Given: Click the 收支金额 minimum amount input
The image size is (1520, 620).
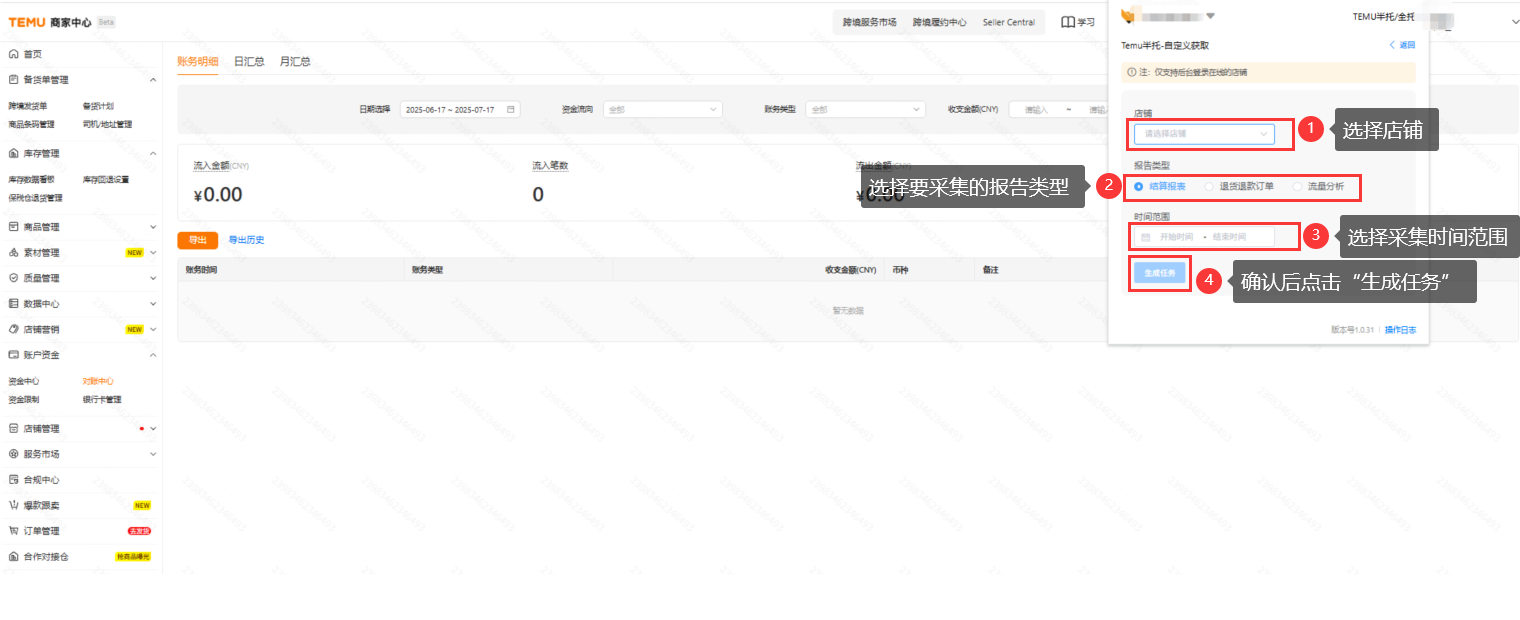Looking at the screenshot, I should click(x=1036, y=110).
